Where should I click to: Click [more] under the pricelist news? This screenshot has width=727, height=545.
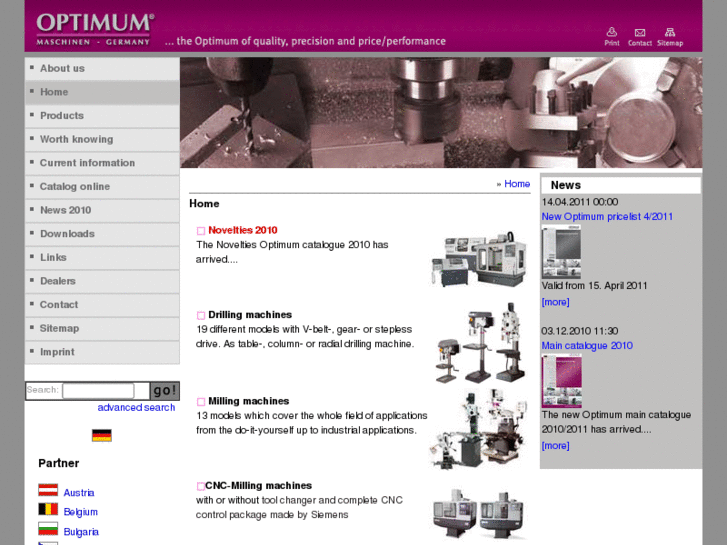(555, 302)
